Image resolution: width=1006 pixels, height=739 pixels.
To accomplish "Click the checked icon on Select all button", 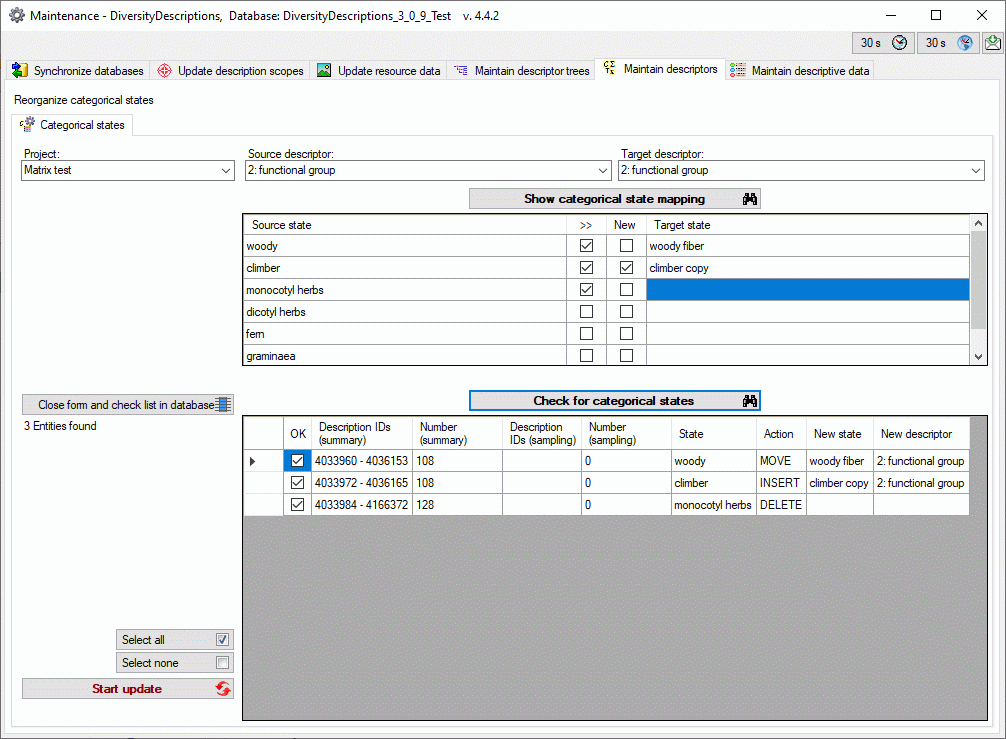I will coord(223,640).
